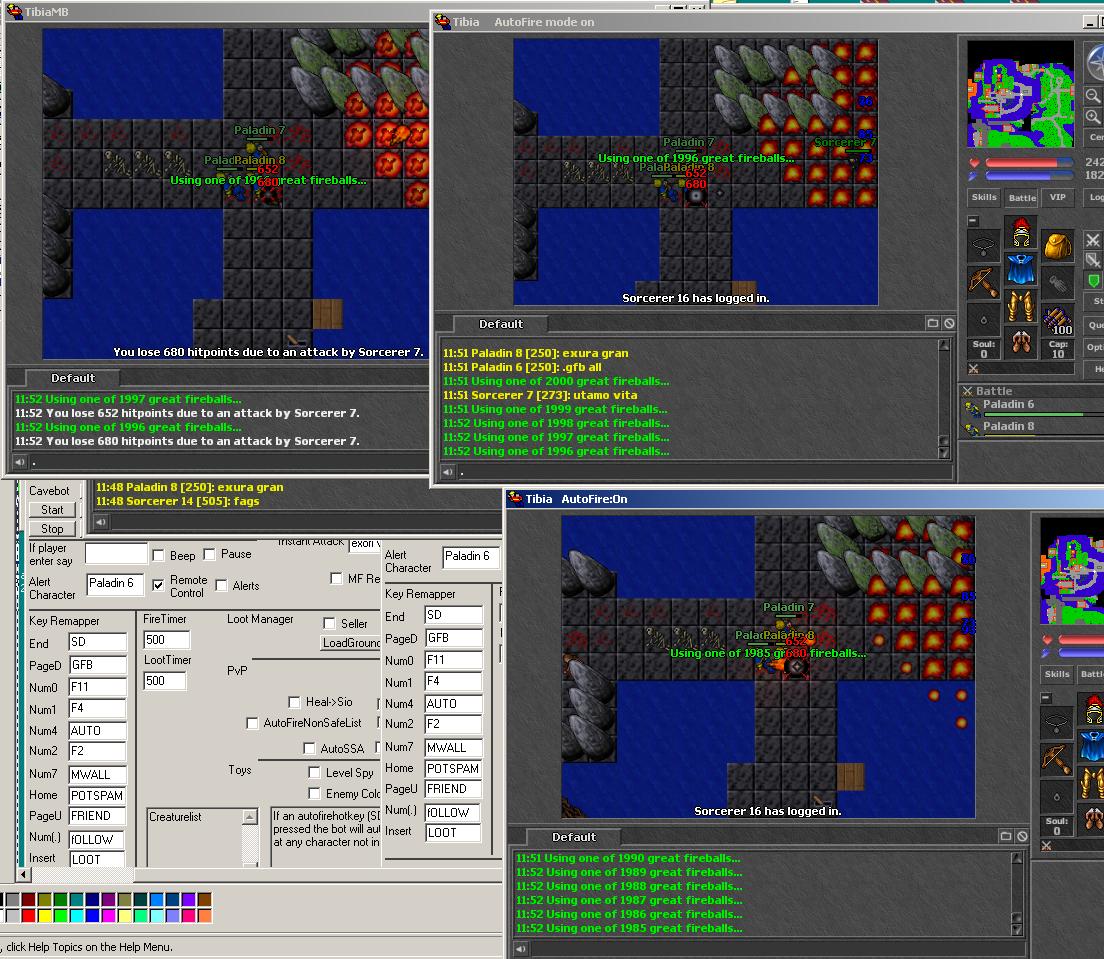This screenshot has height=959, width=1104.
Task: Select the crossbow weapon slot, top Tibia window
Action: coord(984,283)
